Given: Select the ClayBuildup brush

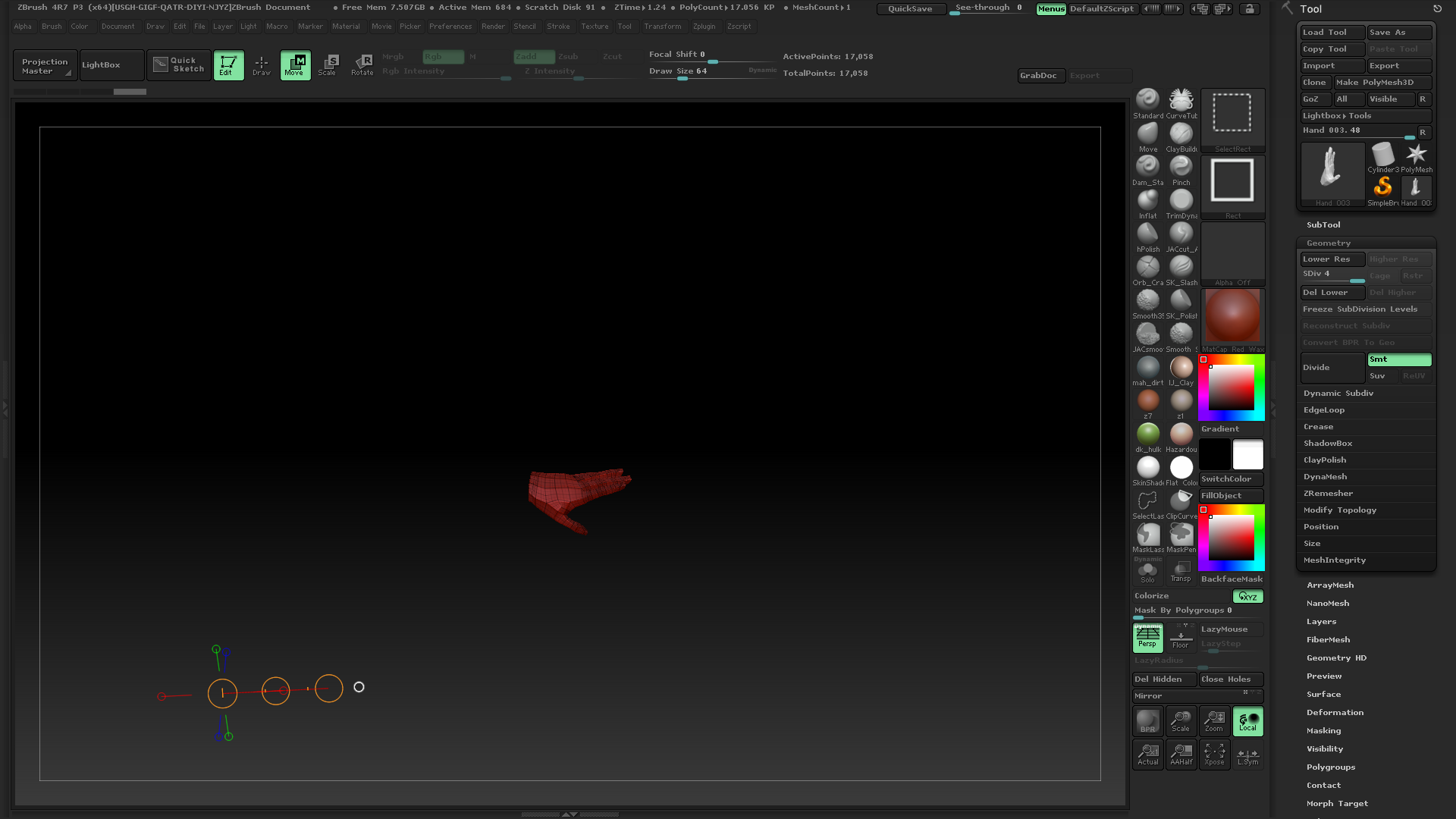Looking at the screenshot, I should 1181,133.
